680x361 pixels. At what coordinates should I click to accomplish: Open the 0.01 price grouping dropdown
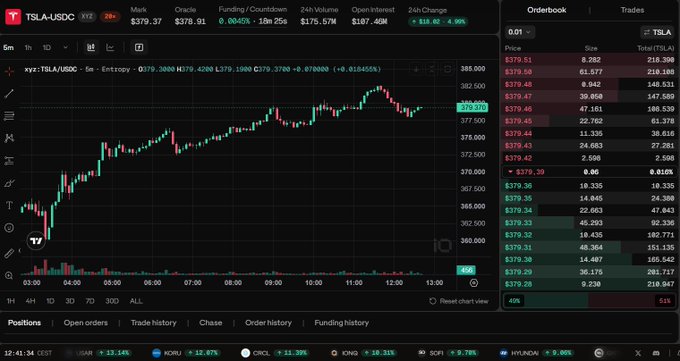pyautogui.click(x=520, y=32)
